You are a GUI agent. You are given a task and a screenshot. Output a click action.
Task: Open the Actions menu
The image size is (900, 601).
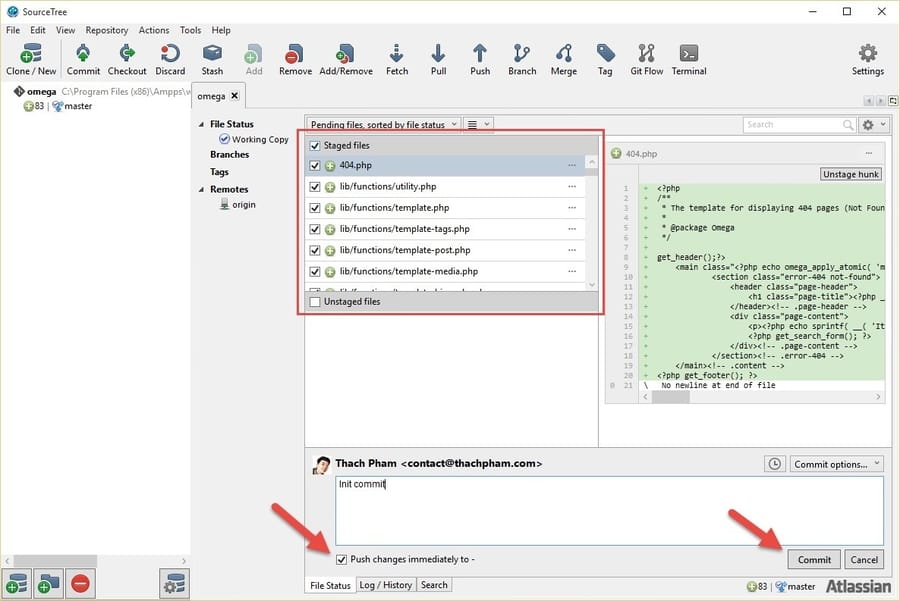pyautogui.click(x=153, y=30)
